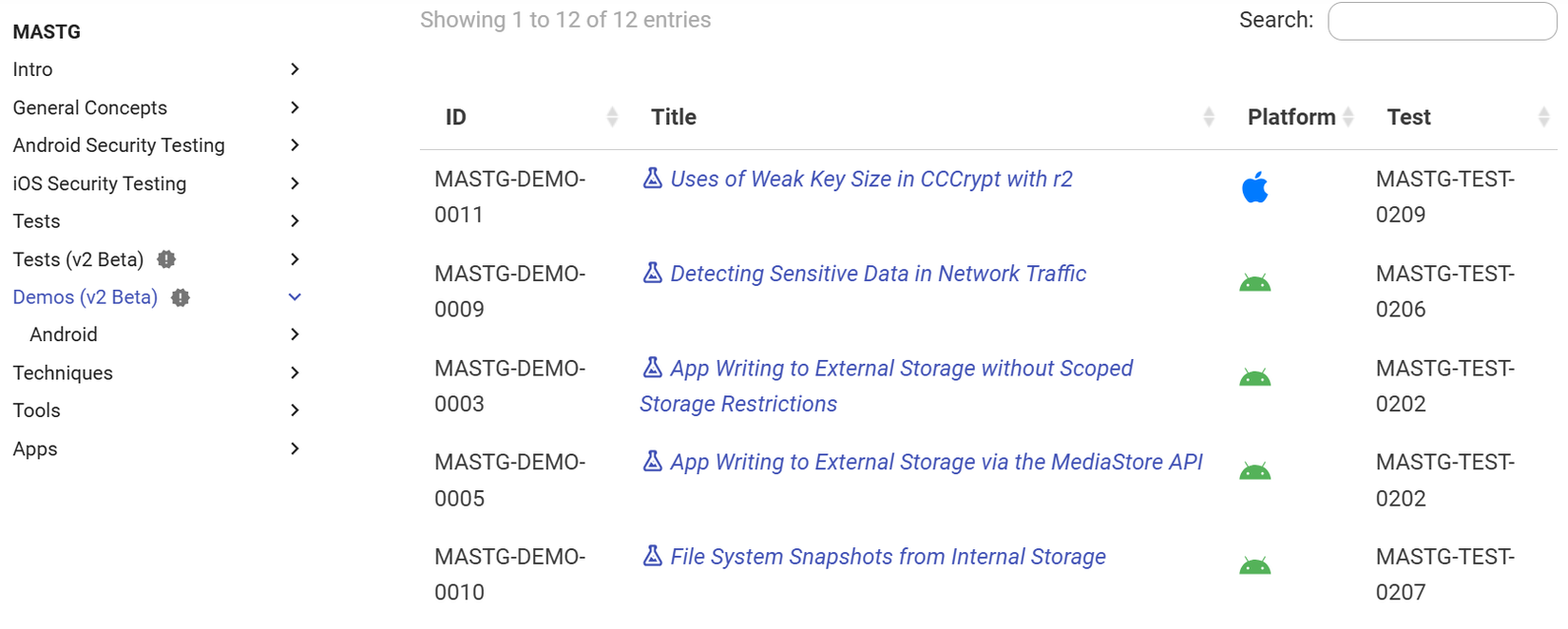Click the beta badge icon next to Tests (v2 Beta)
Image resolution: width=1568 pixels, height=629 pixels.
click(166, 259)
